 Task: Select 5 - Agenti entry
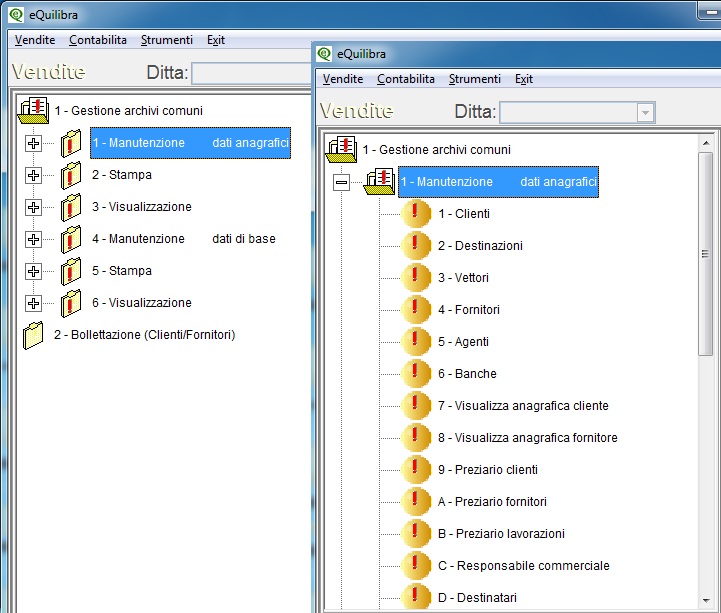click(463, 342)
